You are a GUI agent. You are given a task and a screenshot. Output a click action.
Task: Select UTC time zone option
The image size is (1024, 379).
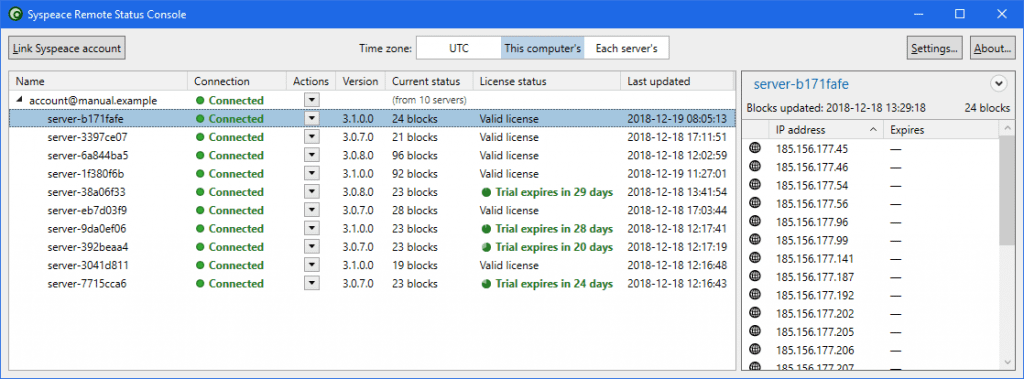coord(458,48)
